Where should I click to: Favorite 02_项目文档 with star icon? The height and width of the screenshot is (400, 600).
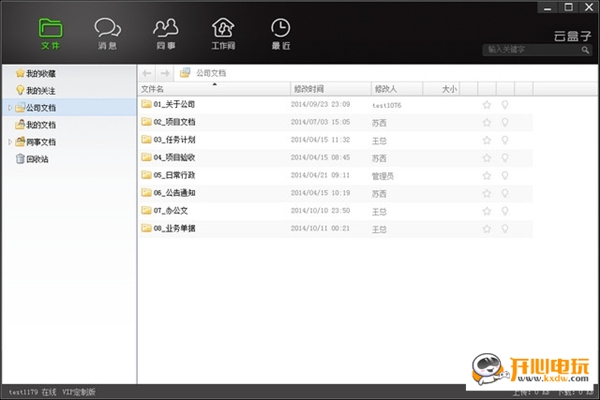487,122
